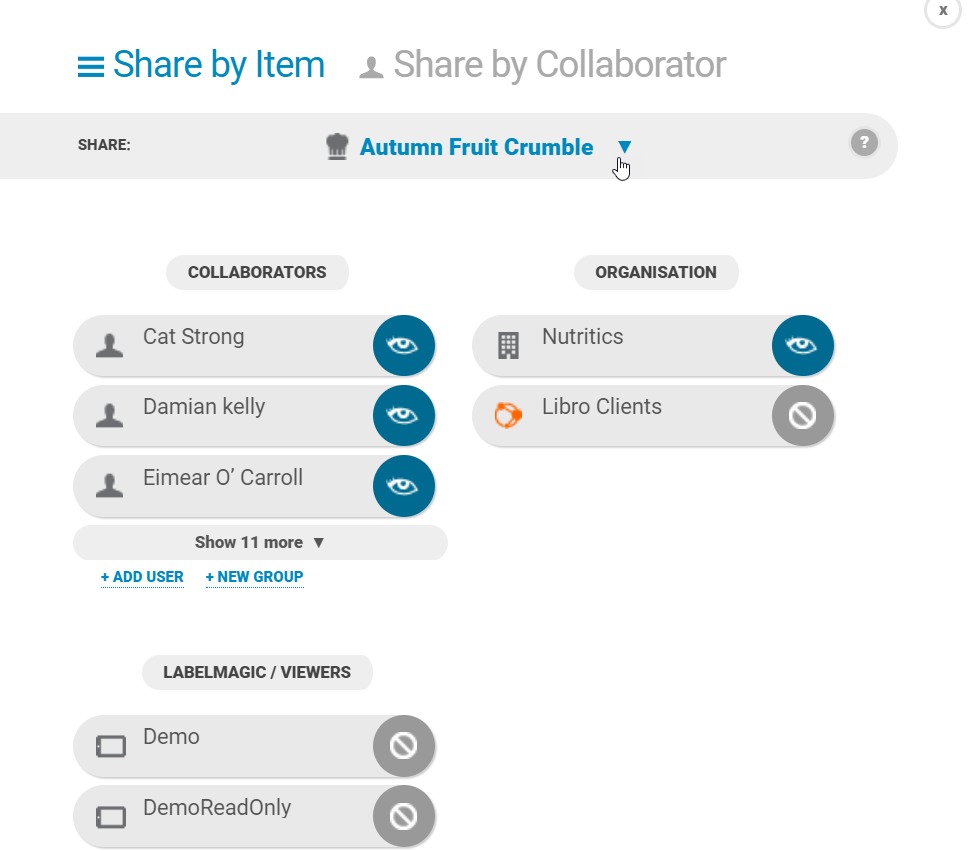Click the chef hat recipe icon
This screenshot has width=973, height=851.
[x=337, y=147]
